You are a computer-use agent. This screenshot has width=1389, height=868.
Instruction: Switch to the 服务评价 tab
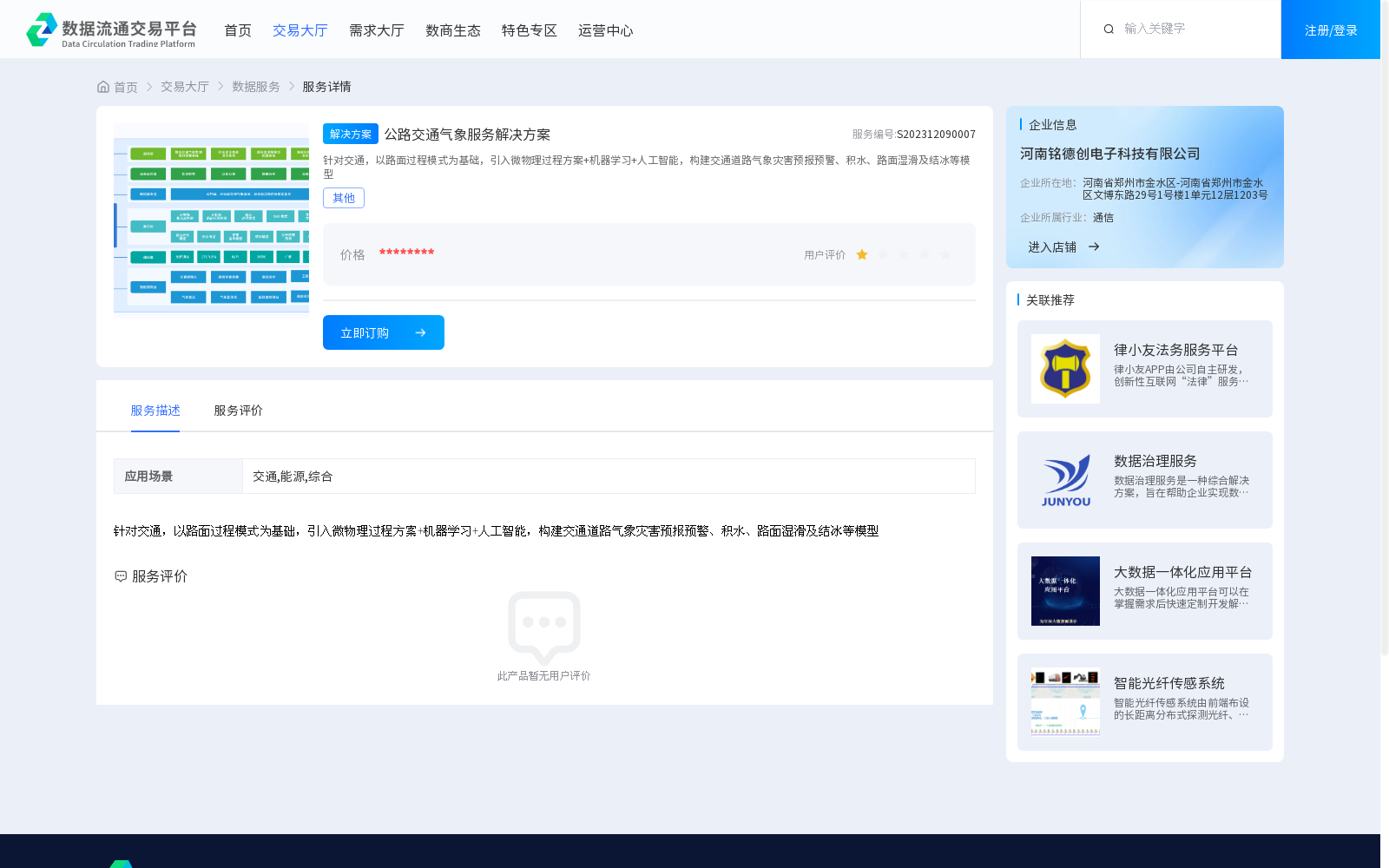(x=239, y=411)
